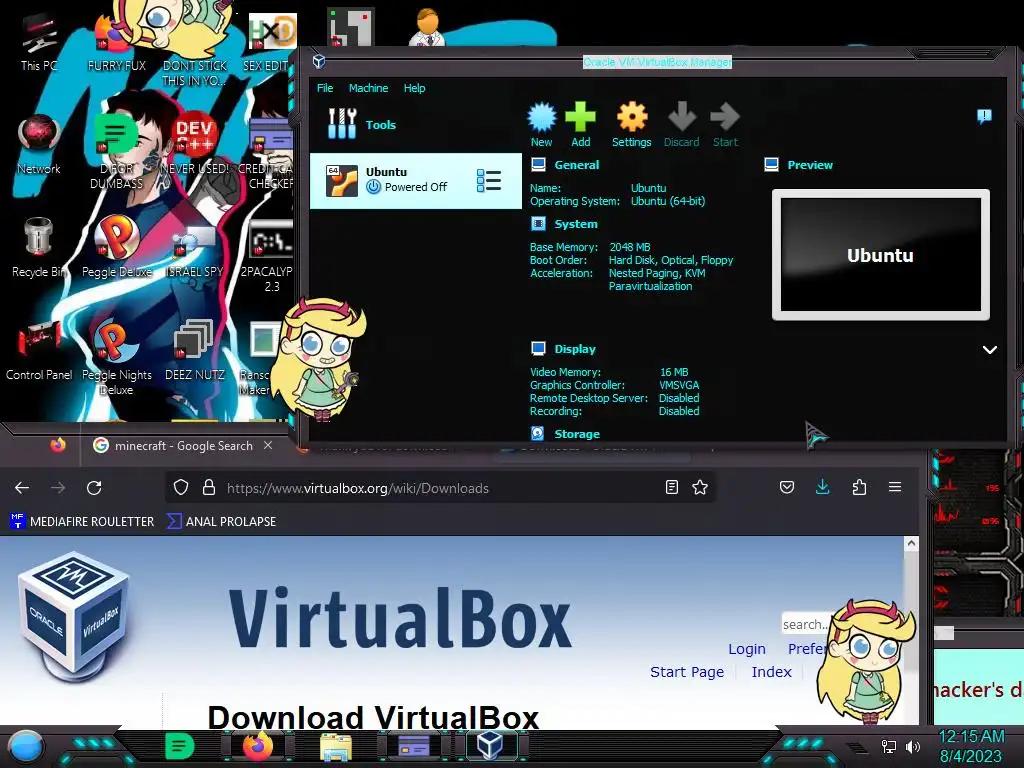Open the FURRY FUX desktop icon
Viewport: 1024px width, 768px height.
coord(116,42)
